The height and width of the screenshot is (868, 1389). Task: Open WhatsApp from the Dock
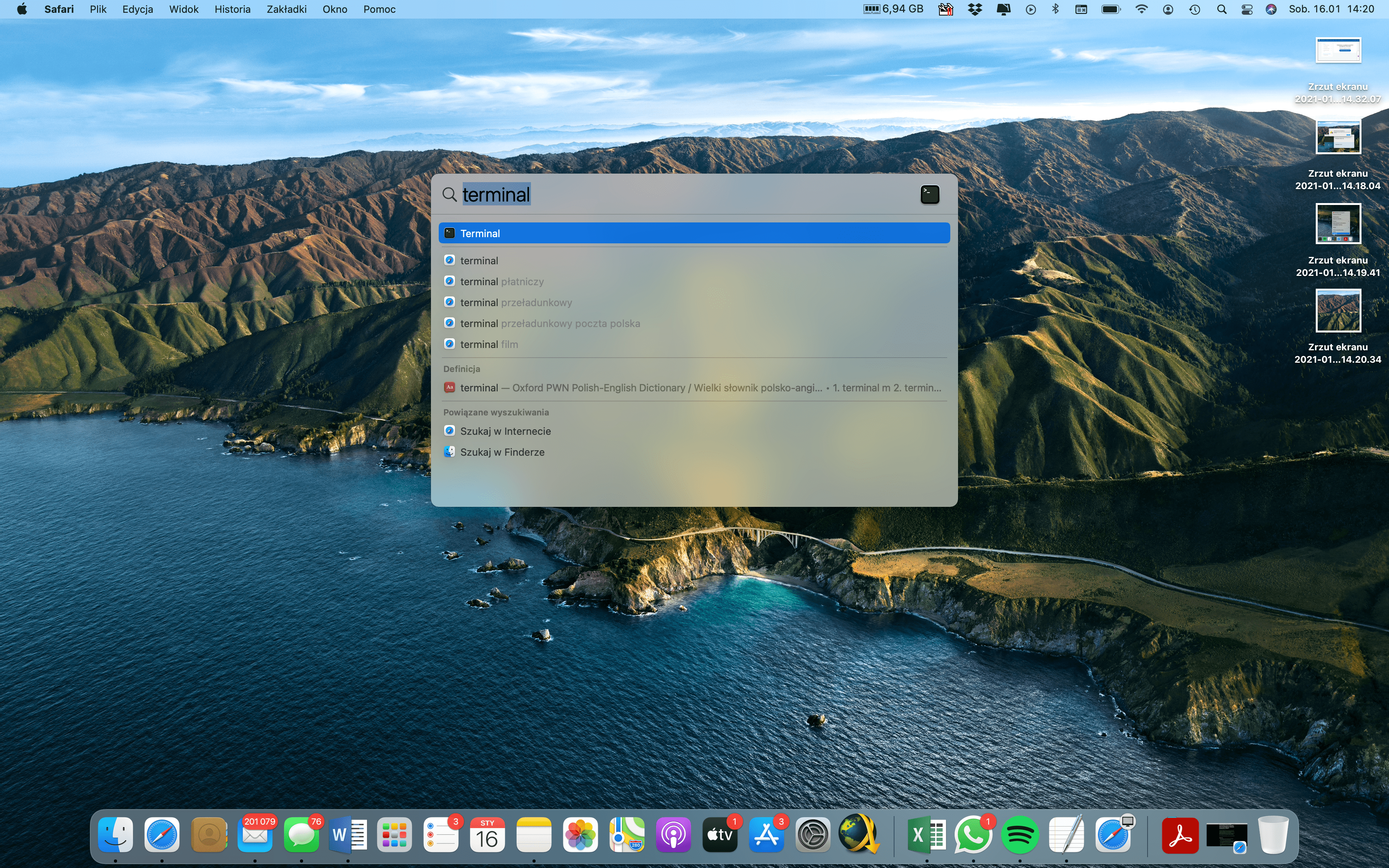[975, 835]
